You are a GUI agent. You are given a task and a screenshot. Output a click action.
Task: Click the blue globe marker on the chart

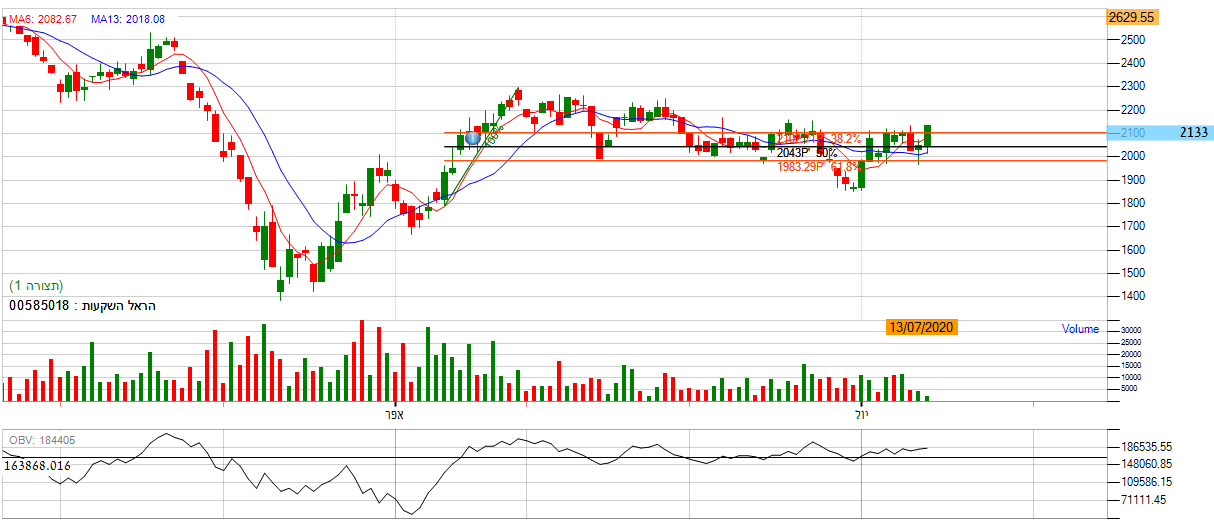tap(473, 138)
